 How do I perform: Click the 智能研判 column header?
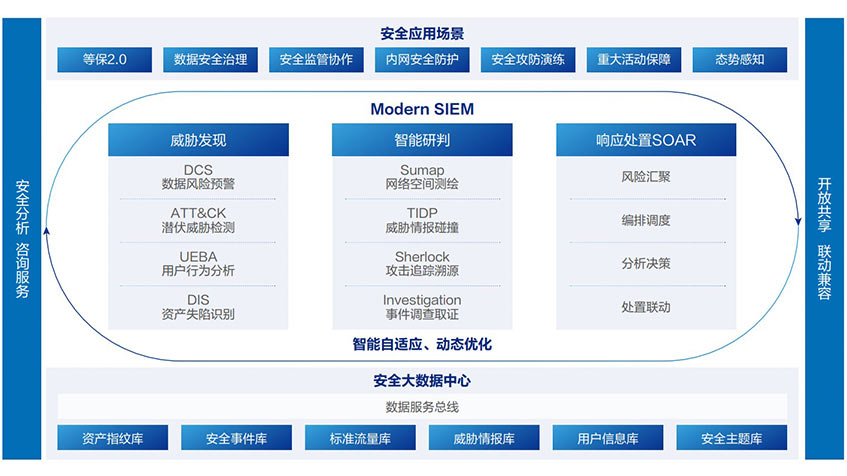pos(422,140)
